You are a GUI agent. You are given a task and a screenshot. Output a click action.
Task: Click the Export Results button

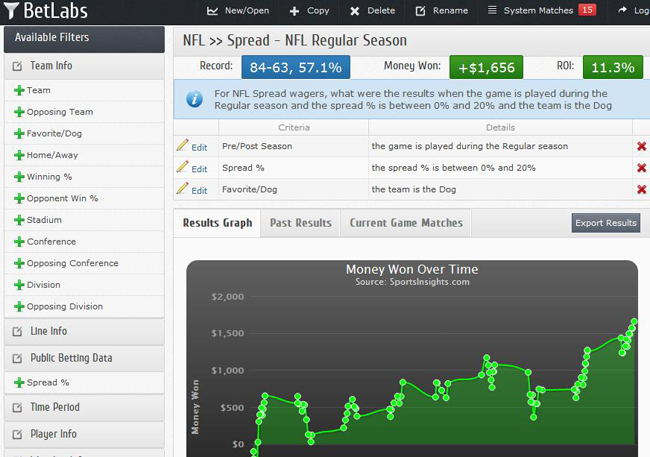coord(605,223)
